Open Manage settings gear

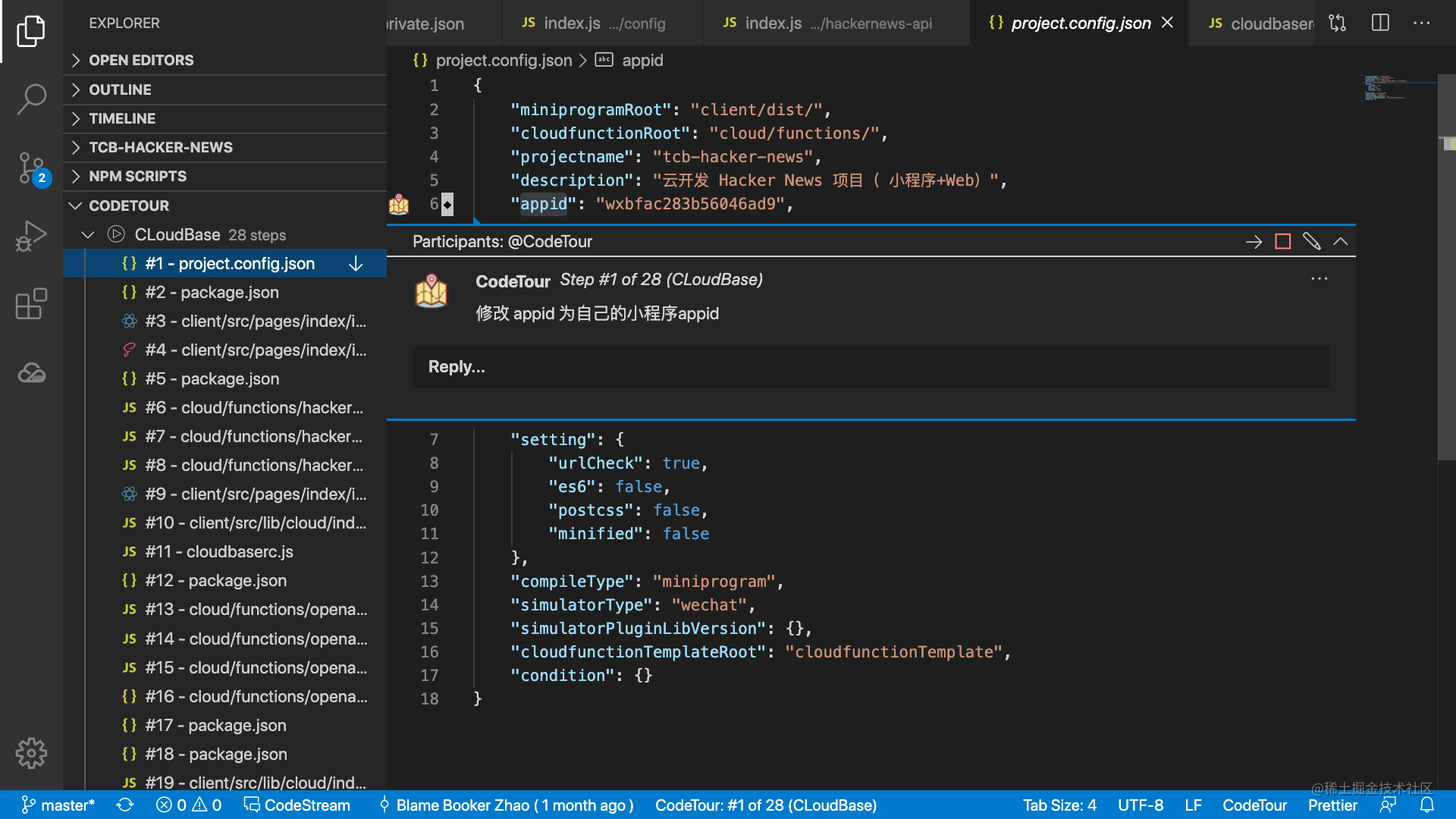pos(31,753)
